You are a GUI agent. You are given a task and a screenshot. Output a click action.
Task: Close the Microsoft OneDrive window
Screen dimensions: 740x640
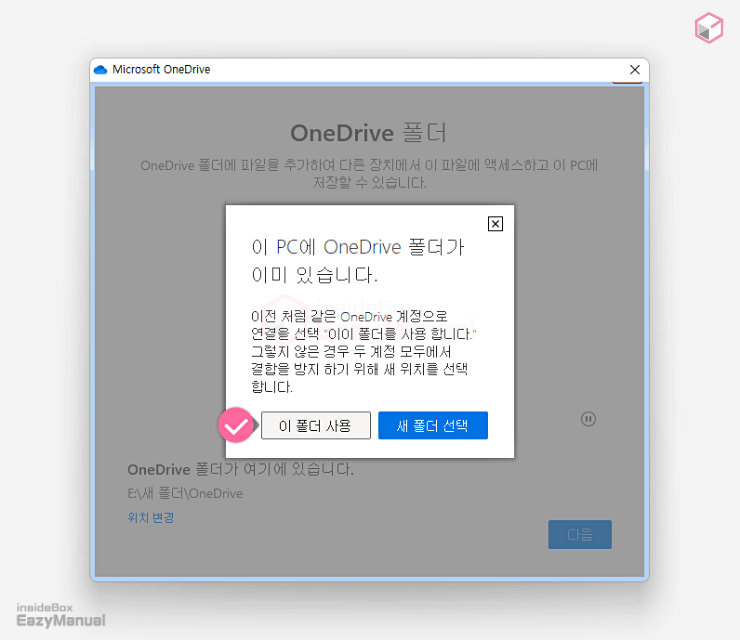(x=635, y=70)
